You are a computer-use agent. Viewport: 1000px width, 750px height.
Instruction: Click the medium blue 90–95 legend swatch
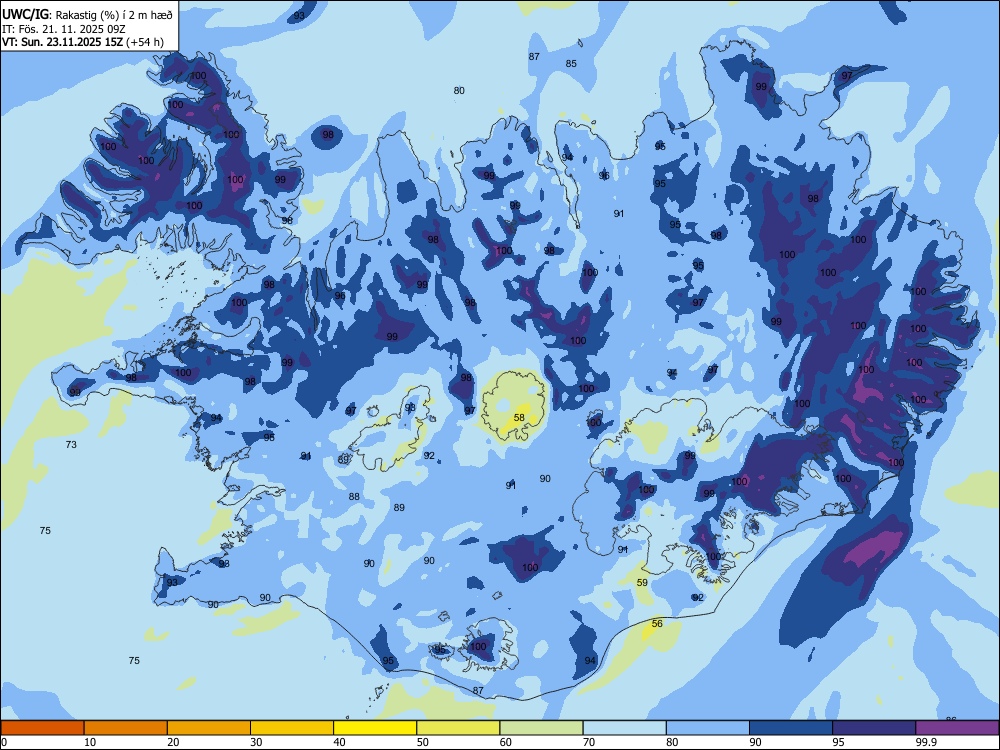(791, 728)
